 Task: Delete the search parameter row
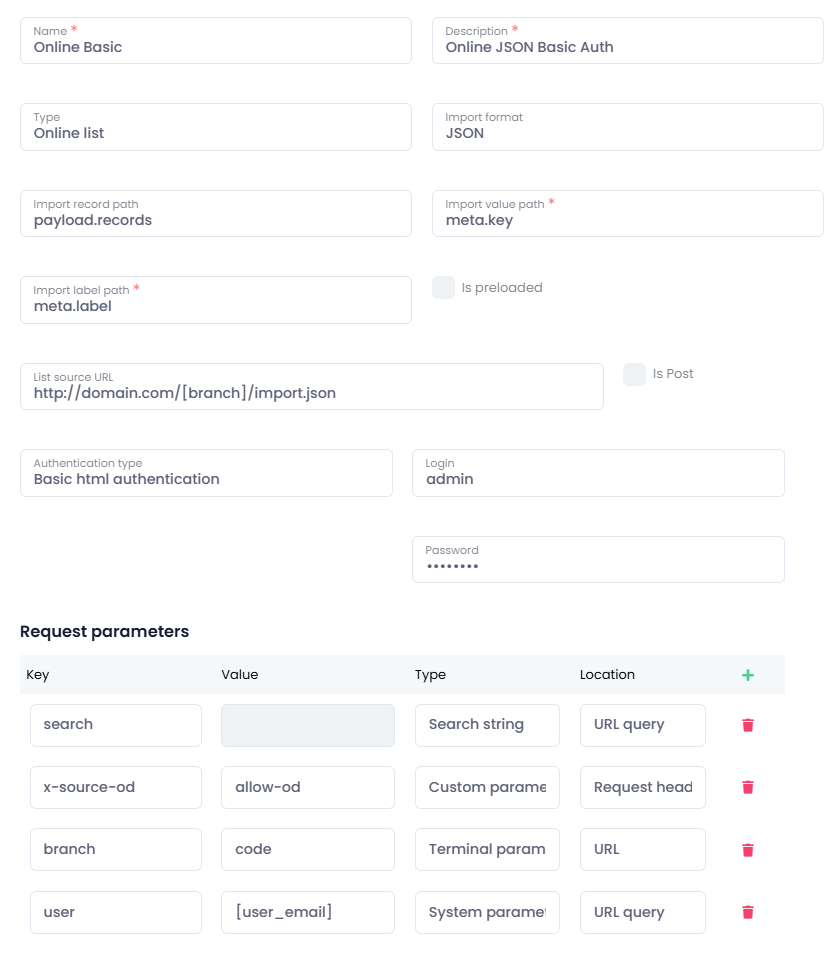click(x=748, y=725)
